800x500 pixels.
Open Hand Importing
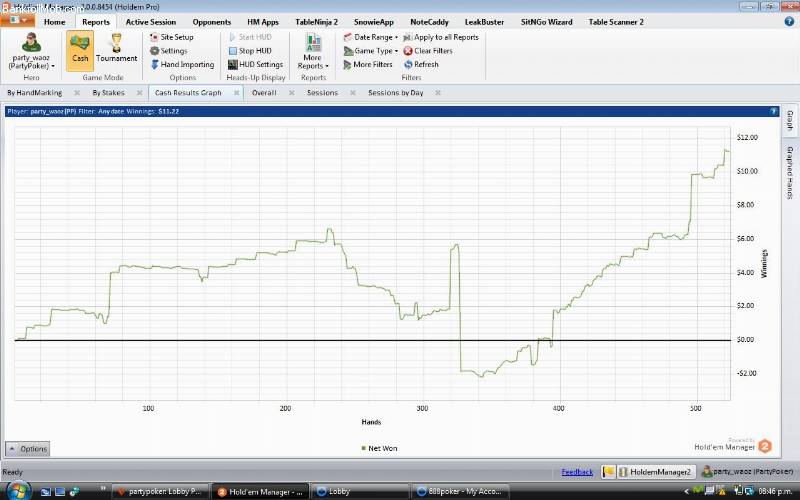(182, 65)
